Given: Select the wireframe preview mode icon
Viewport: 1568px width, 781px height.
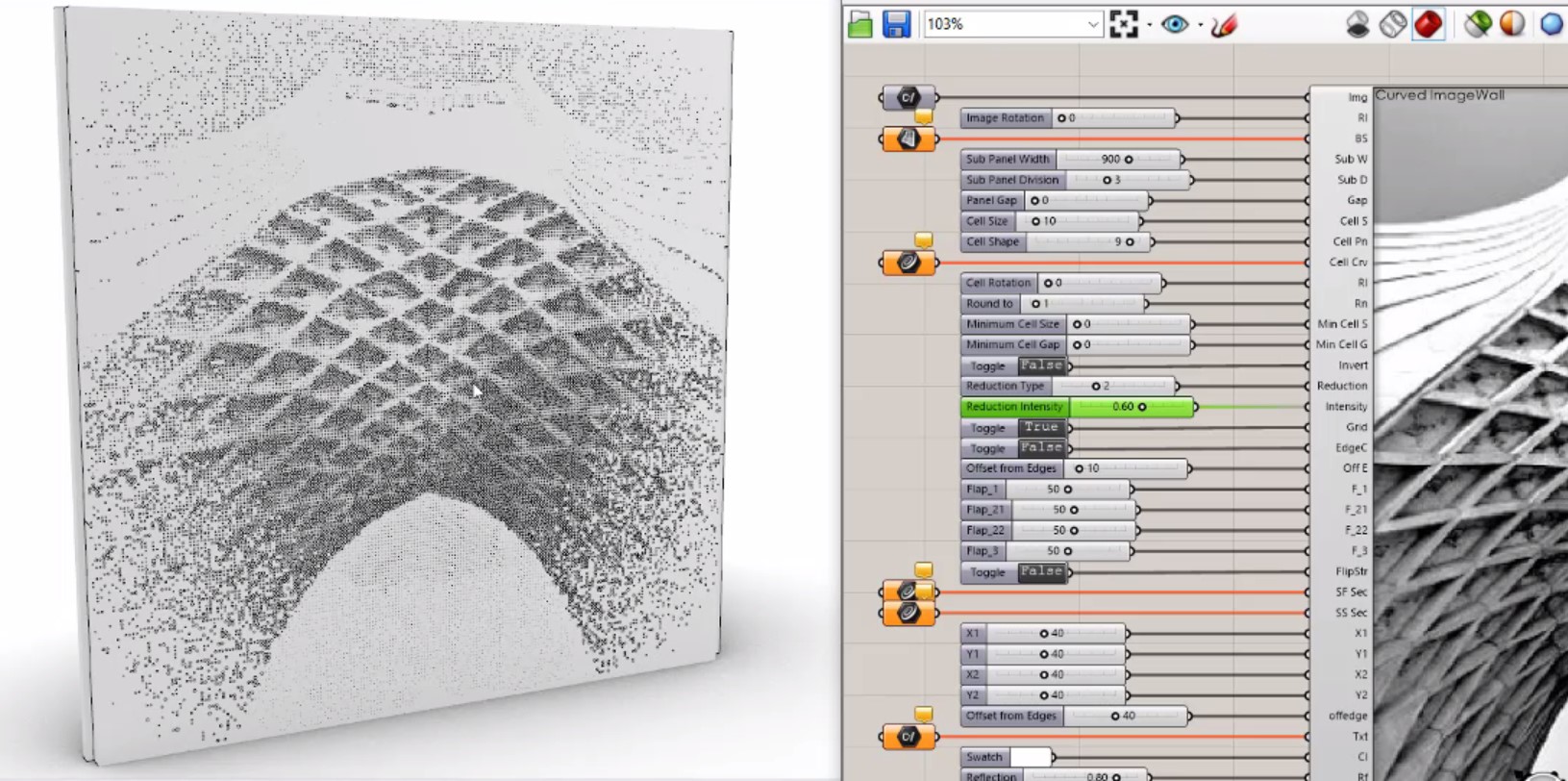Looking at the screenshot, I should point(1392,24).
